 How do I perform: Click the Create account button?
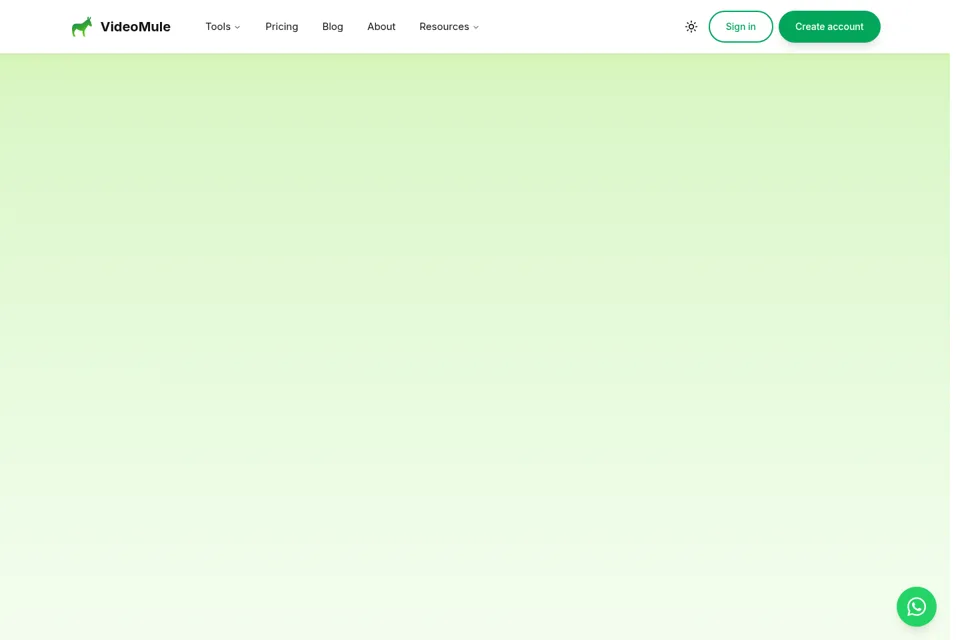829,26
